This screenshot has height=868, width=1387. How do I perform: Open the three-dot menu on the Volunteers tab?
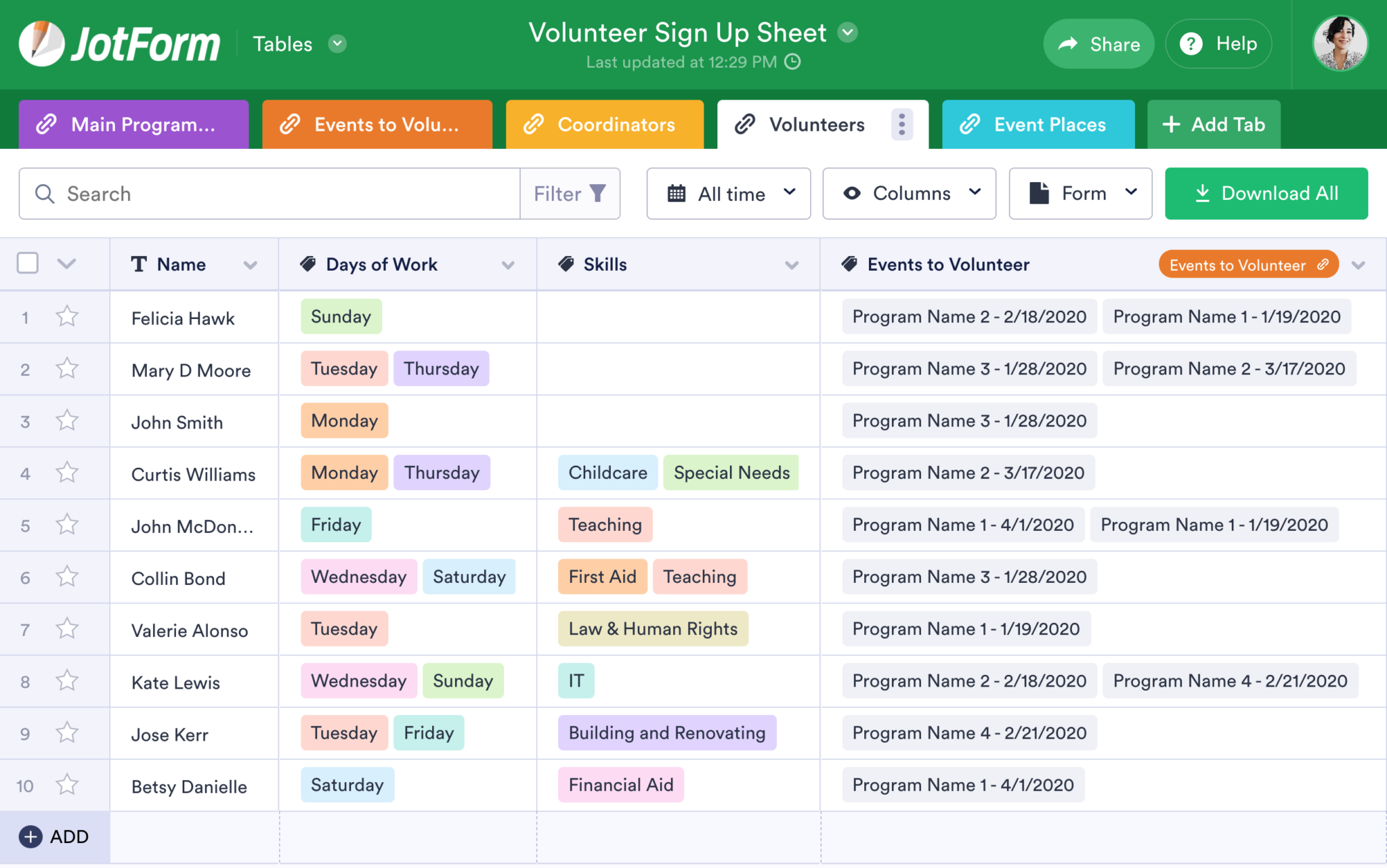point(901,125)
